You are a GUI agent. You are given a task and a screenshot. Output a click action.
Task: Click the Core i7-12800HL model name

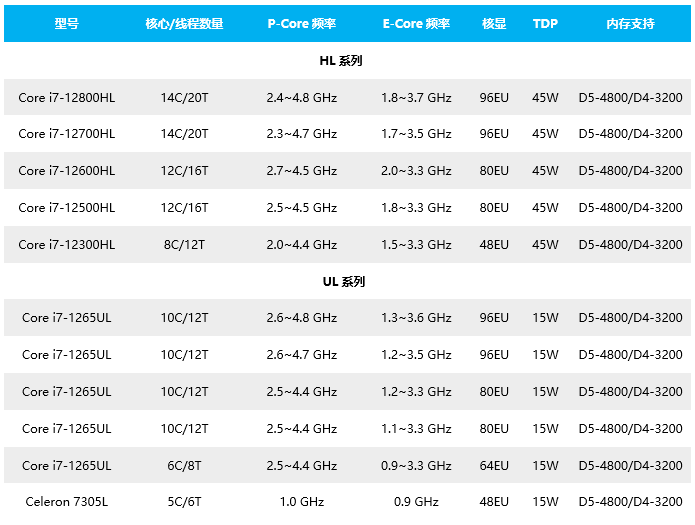coord(66,98)
